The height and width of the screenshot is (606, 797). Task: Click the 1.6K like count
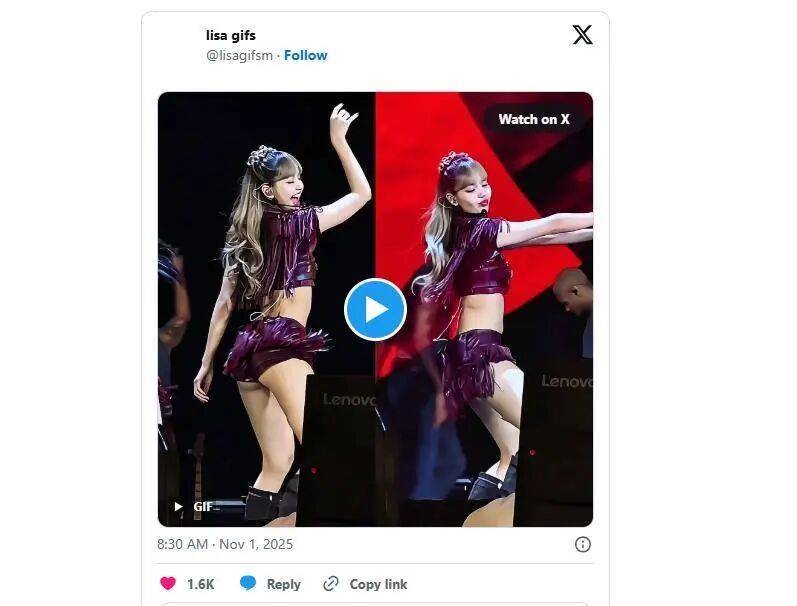click(200, 584)
